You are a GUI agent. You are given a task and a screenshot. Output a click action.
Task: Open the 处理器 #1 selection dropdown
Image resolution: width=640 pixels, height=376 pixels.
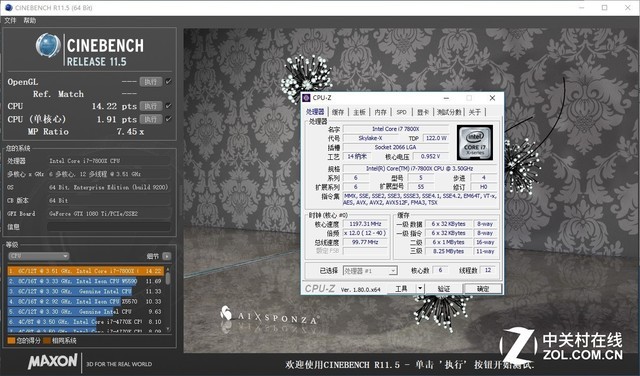point(370,271)
